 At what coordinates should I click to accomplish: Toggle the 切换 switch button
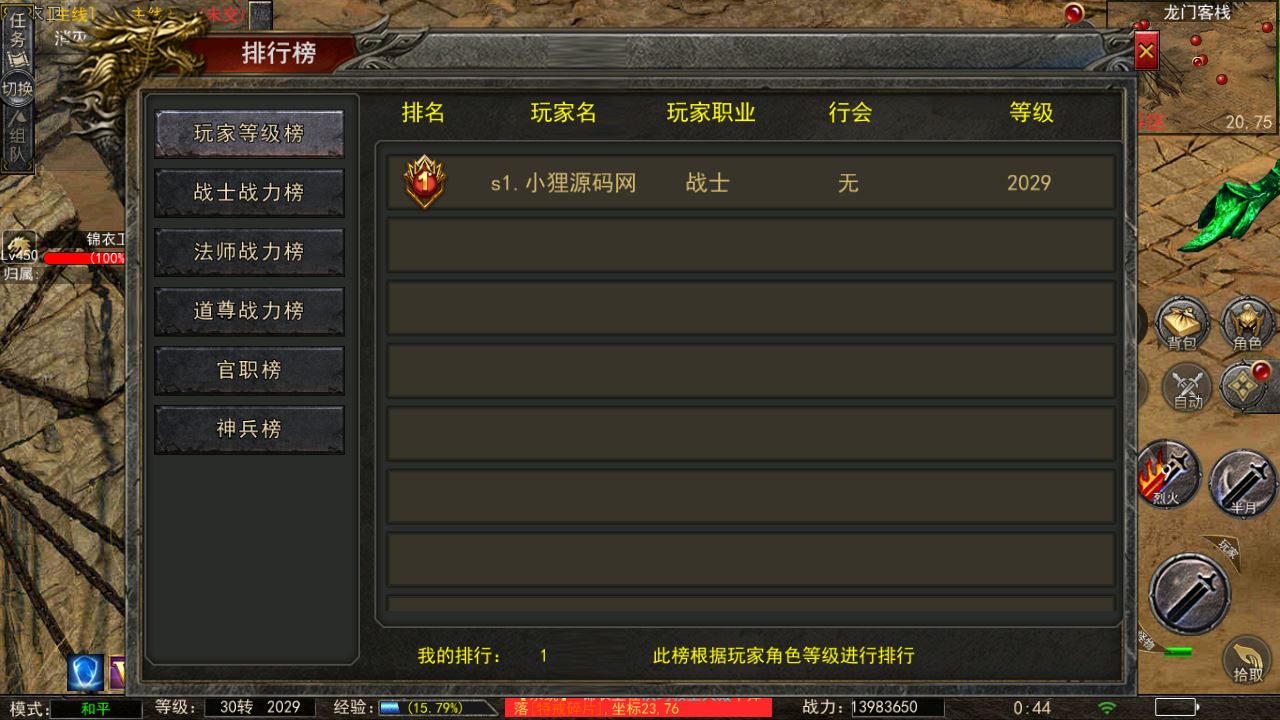(17, 88)
